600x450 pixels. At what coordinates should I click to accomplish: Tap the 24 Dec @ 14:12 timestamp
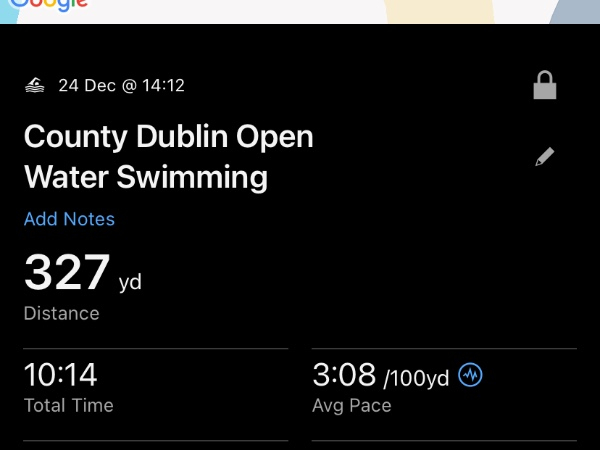point(121,86)
